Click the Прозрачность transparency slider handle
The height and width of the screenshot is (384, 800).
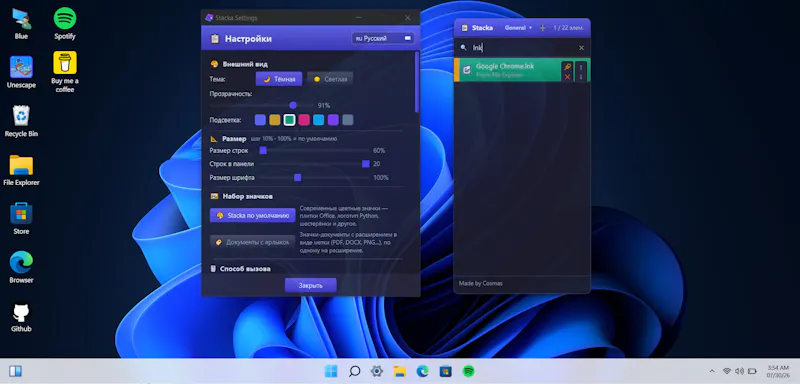pyautogui.click(x=293, y=105)
